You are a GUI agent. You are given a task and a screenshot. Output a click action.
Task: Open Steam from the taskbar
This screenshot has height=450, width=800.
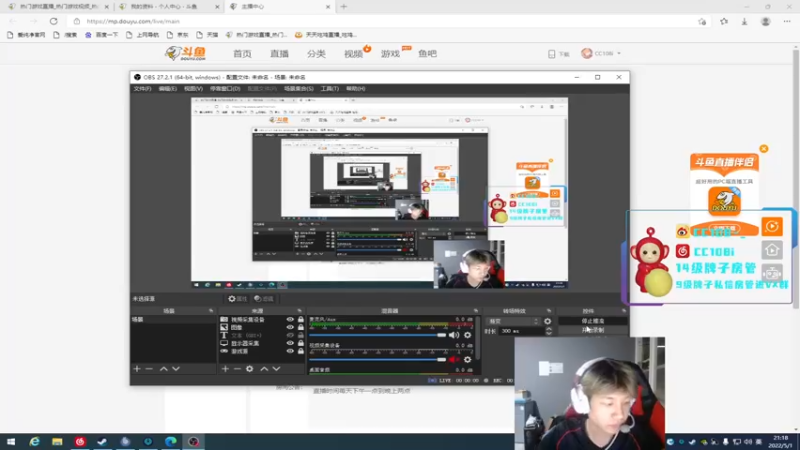click(102, 441)
